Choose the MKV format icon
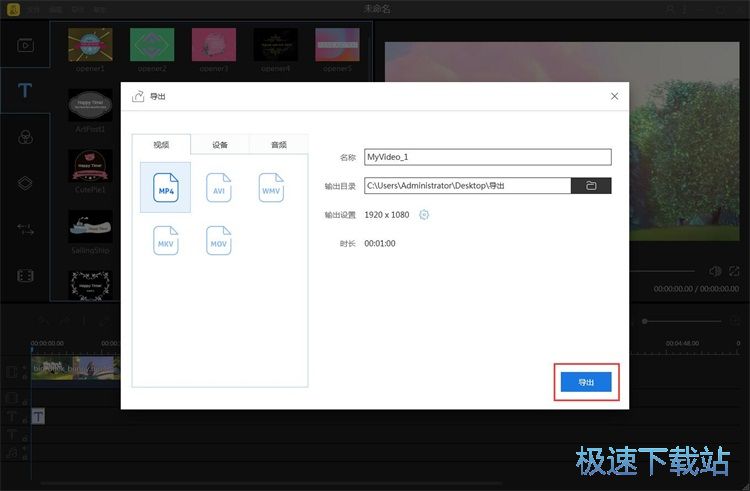 [x=165, y=240]
